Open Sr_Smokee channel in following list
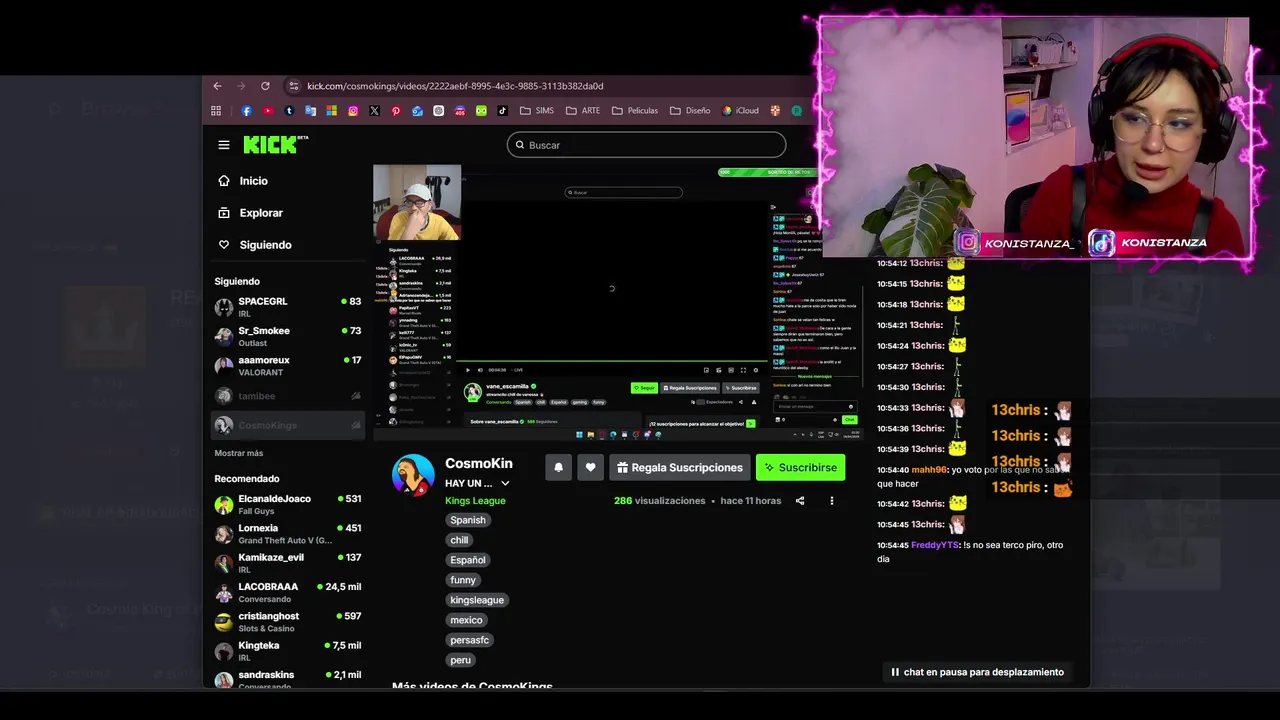 (288, 336)
